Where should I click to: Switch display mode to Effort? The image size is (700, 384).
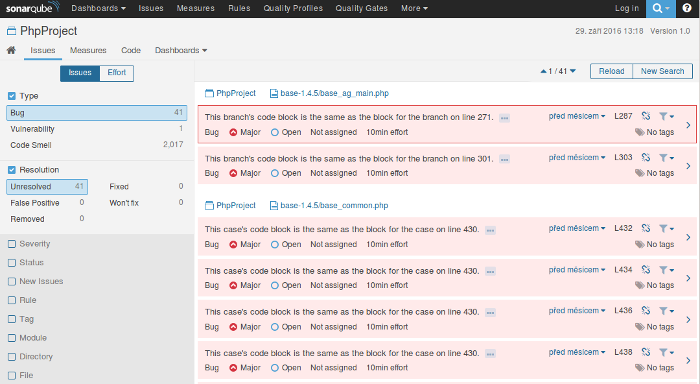pyautogui.click(x=117, y=73)
